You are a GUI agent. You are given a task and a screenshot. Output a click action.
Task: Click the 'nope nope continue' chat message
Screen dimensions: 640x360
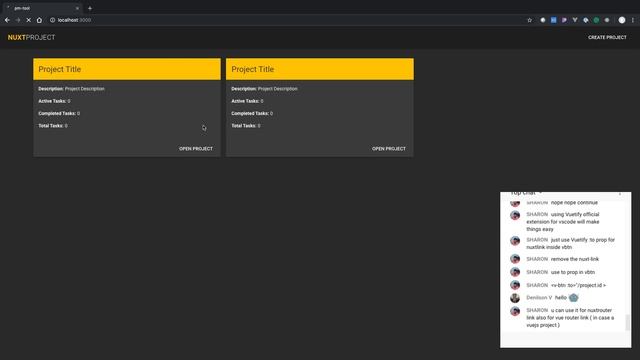pos(574,202)
